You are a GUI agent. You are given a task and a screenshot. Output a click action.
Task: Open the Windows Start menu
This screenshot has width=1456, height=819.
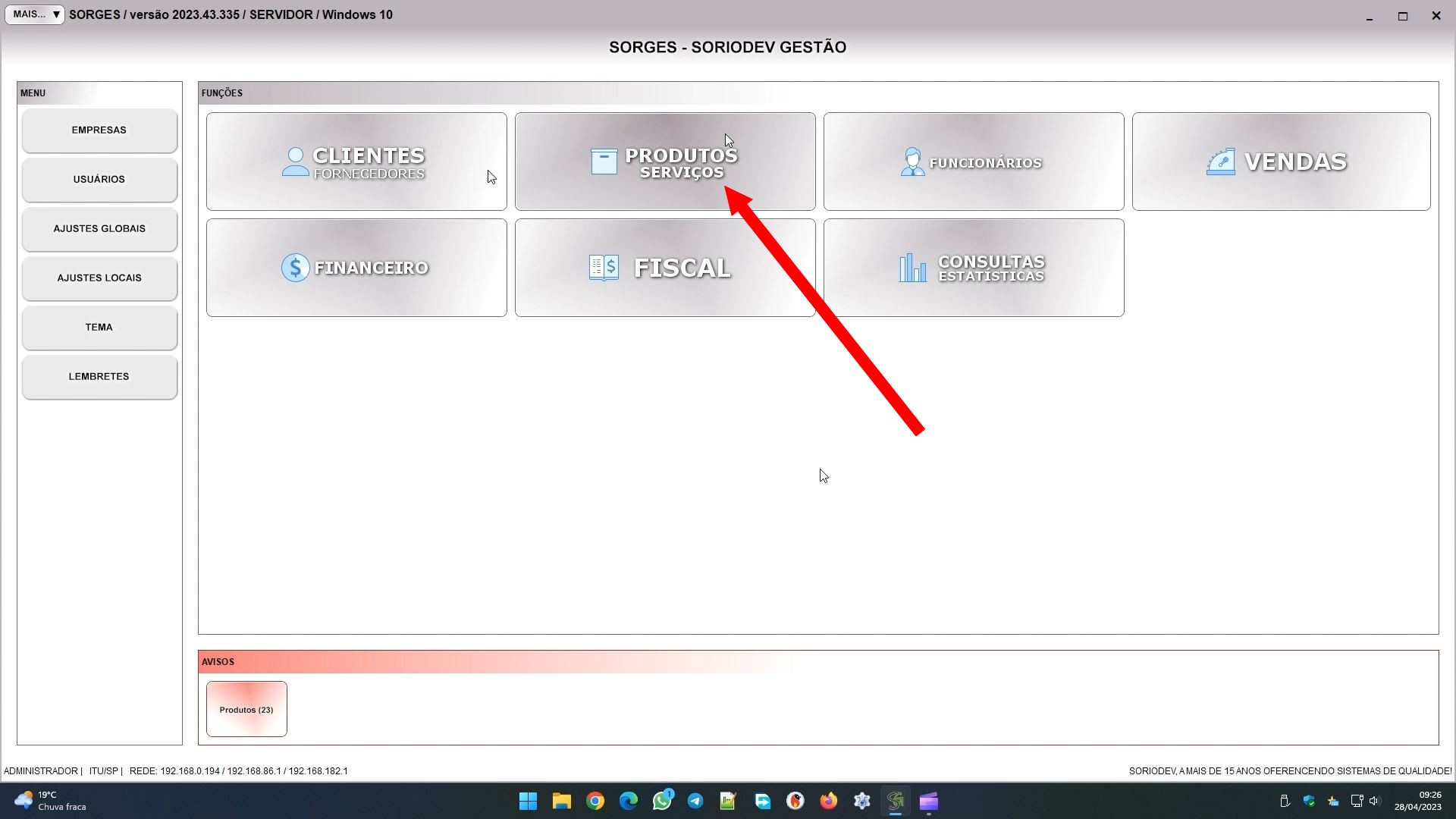coord(529,801)
